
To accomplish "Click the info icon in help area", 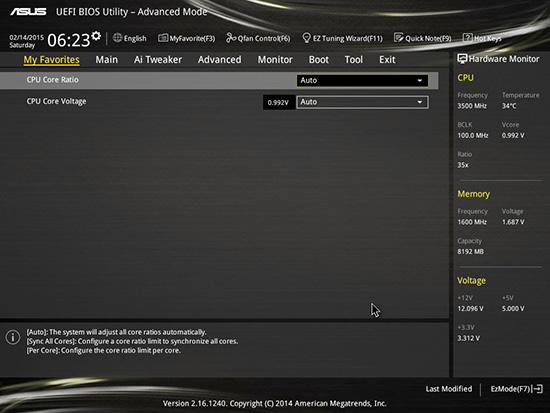I will (x=13, y=337).
